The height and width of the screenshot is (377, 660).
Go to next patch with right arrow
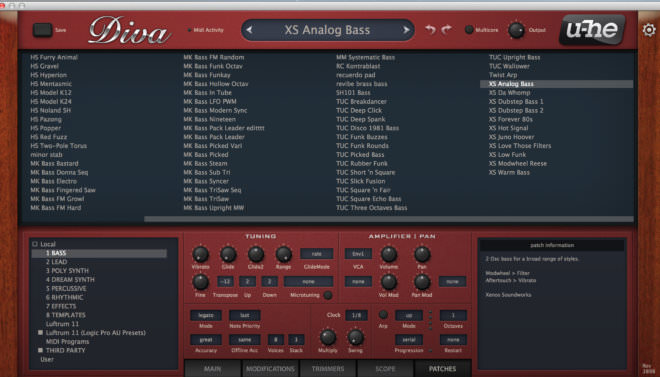(x=406, y=30)
